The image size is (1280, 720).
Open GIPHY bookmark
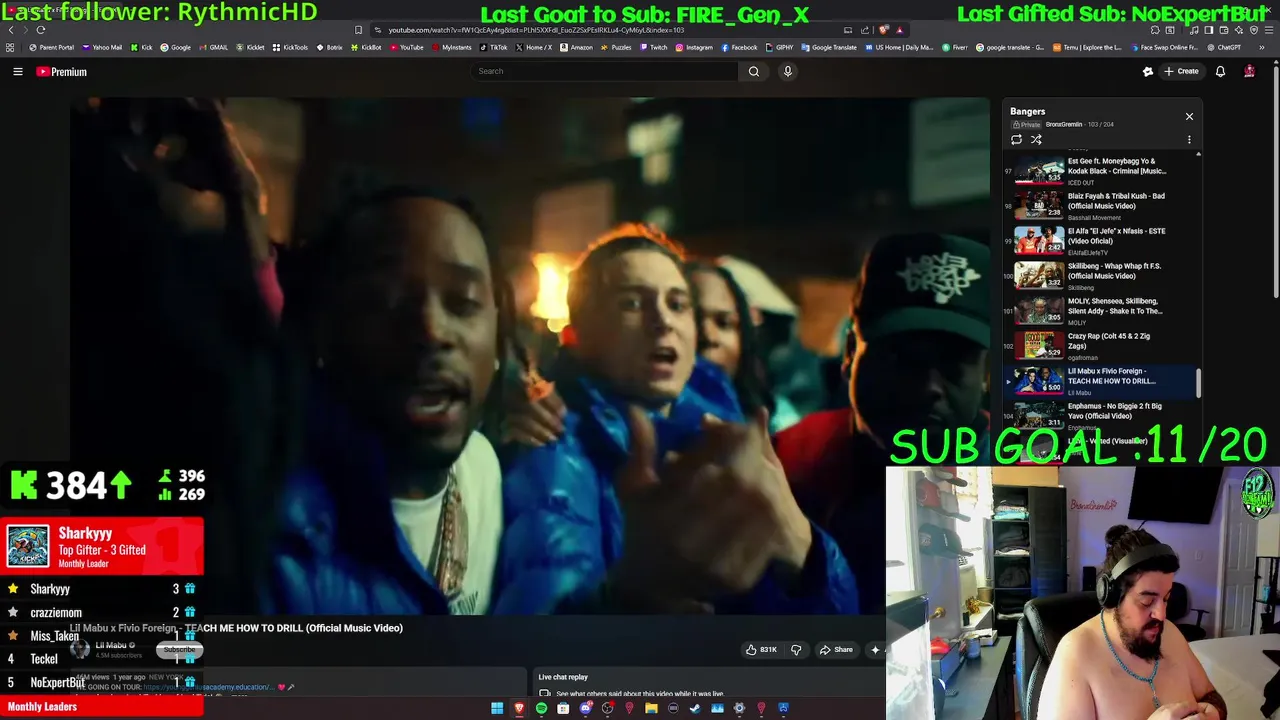780,47
